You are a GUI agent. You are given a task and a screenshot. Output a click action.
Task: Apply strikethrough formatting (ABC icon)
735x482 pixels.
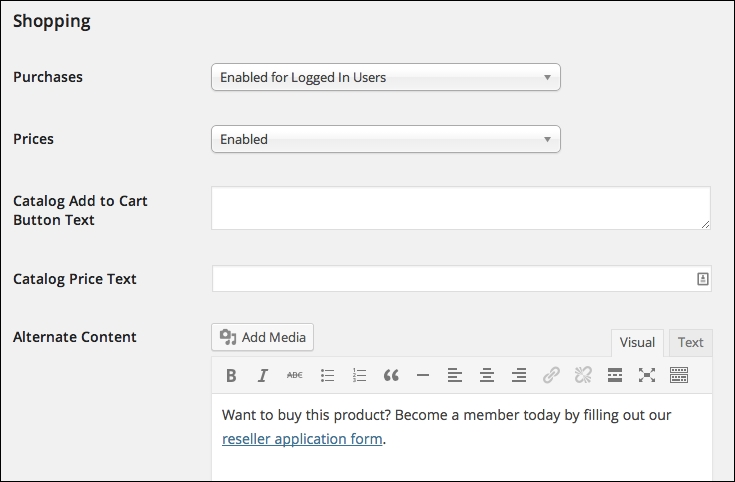[x=295, y=375]
